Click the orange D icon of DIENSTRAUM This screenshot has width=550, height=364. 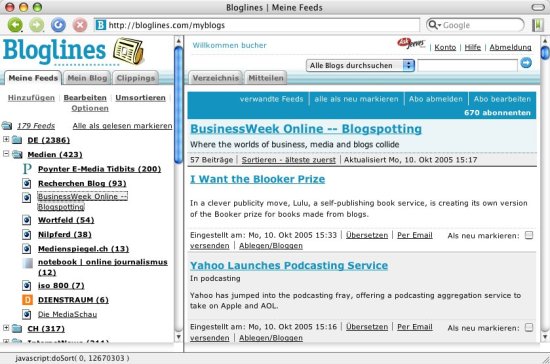pyautogui.click(x=27, y=300)
